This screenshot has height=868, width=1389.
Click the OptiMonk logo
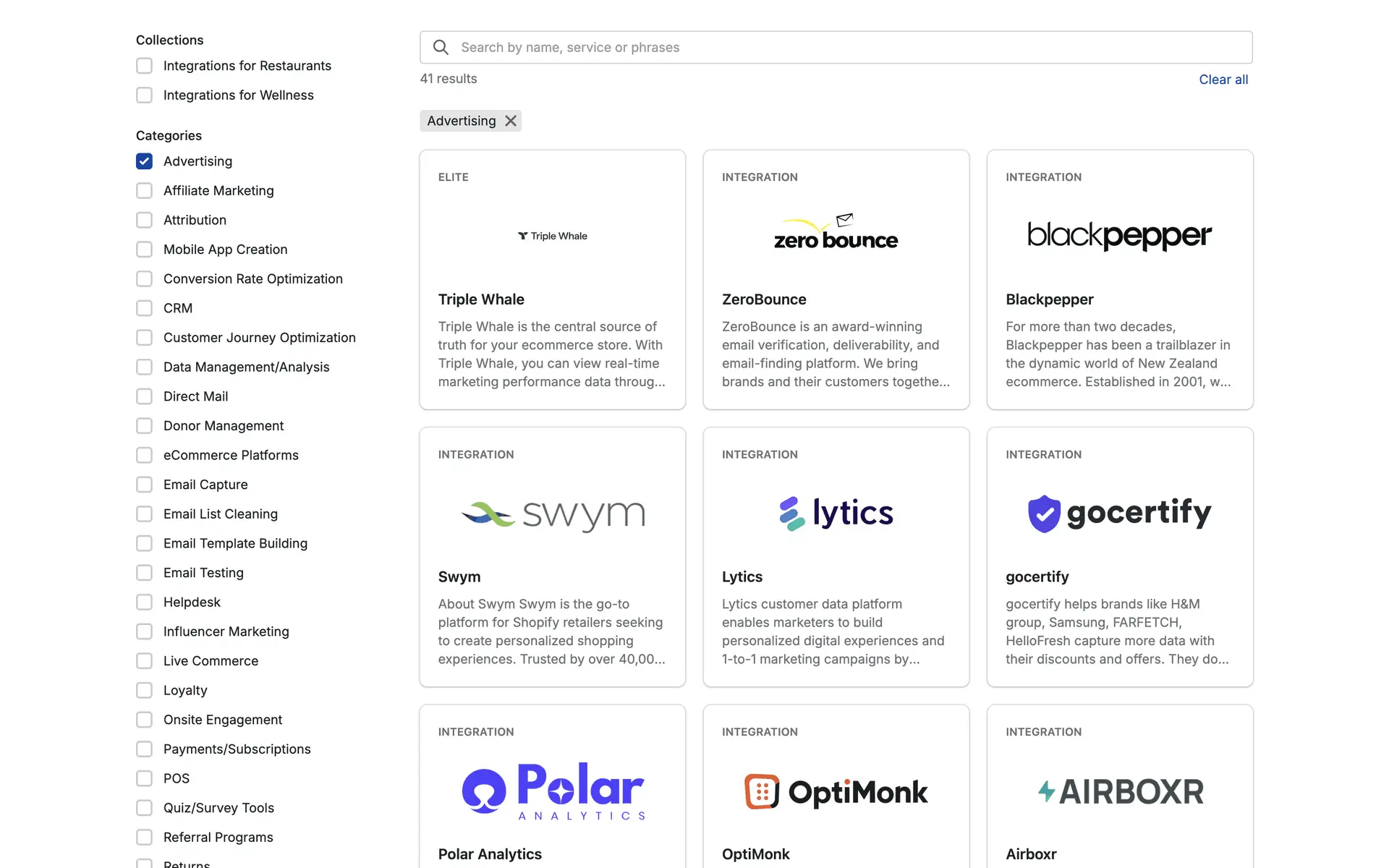click(836, 791)
